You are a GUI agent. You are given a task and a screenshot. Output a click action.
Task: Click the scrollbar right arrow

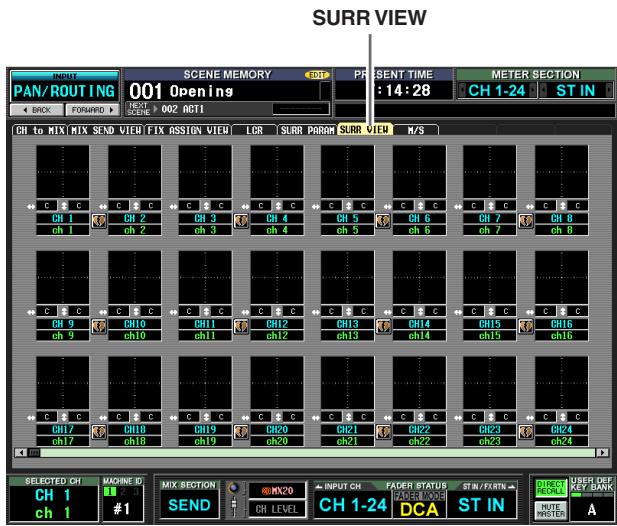(x=602, y=453)
